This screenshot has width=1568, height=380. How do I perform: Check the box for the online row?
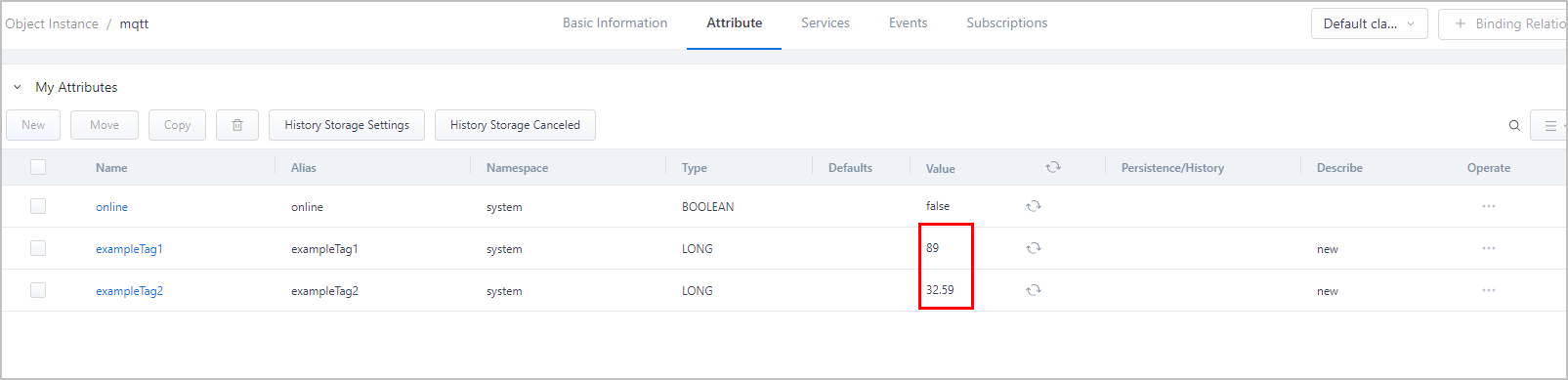click(x=38, y=206)
